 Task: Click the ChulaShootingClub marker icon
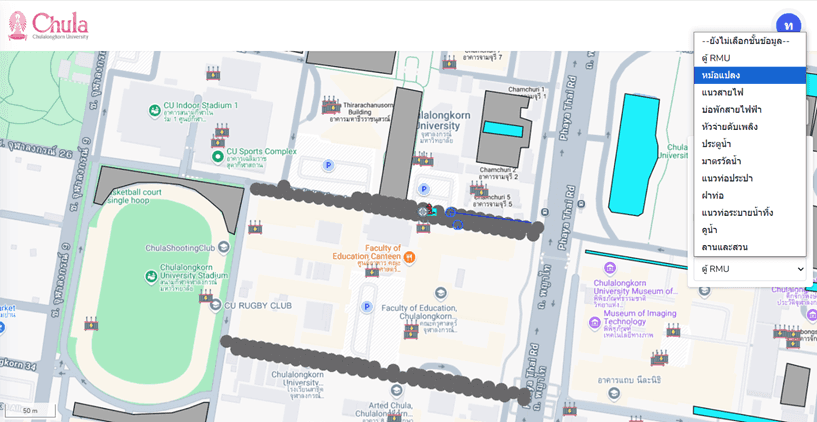point(224,246)
